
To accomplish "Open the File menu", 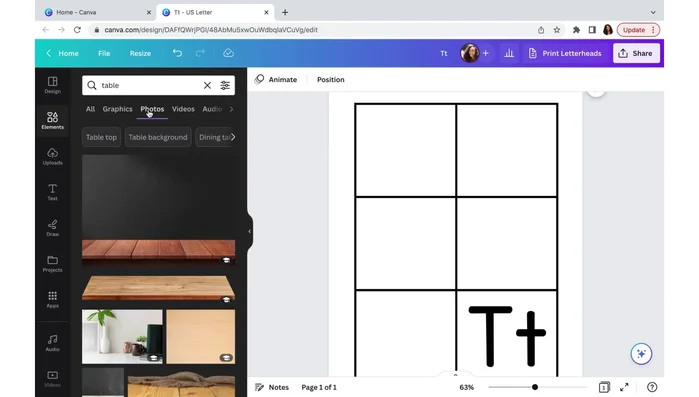I will tap(104, 53).
